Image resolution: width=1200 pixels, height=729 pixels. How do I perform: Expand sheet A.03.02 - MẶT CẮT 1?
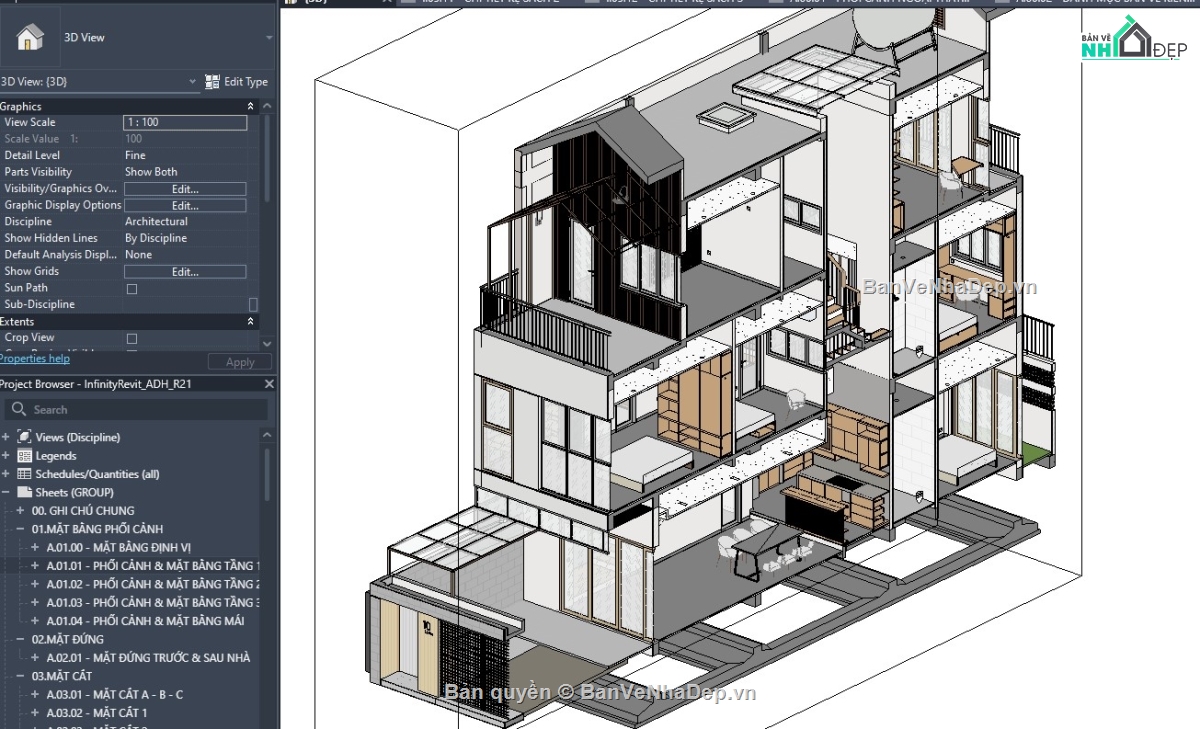click(x=35, y=713)
